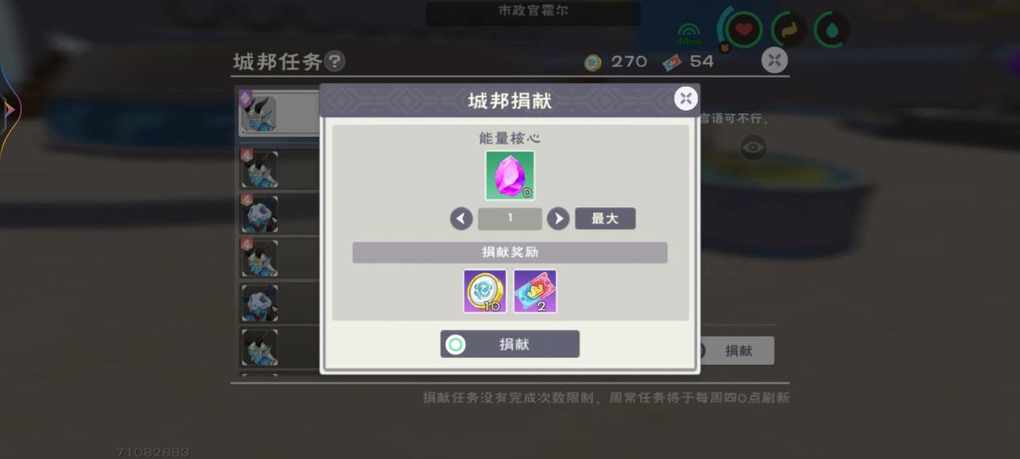Click the water droplet status icon
This screenshot has height=459, width=1020.
pyautogui.click(x=832, y=29)
